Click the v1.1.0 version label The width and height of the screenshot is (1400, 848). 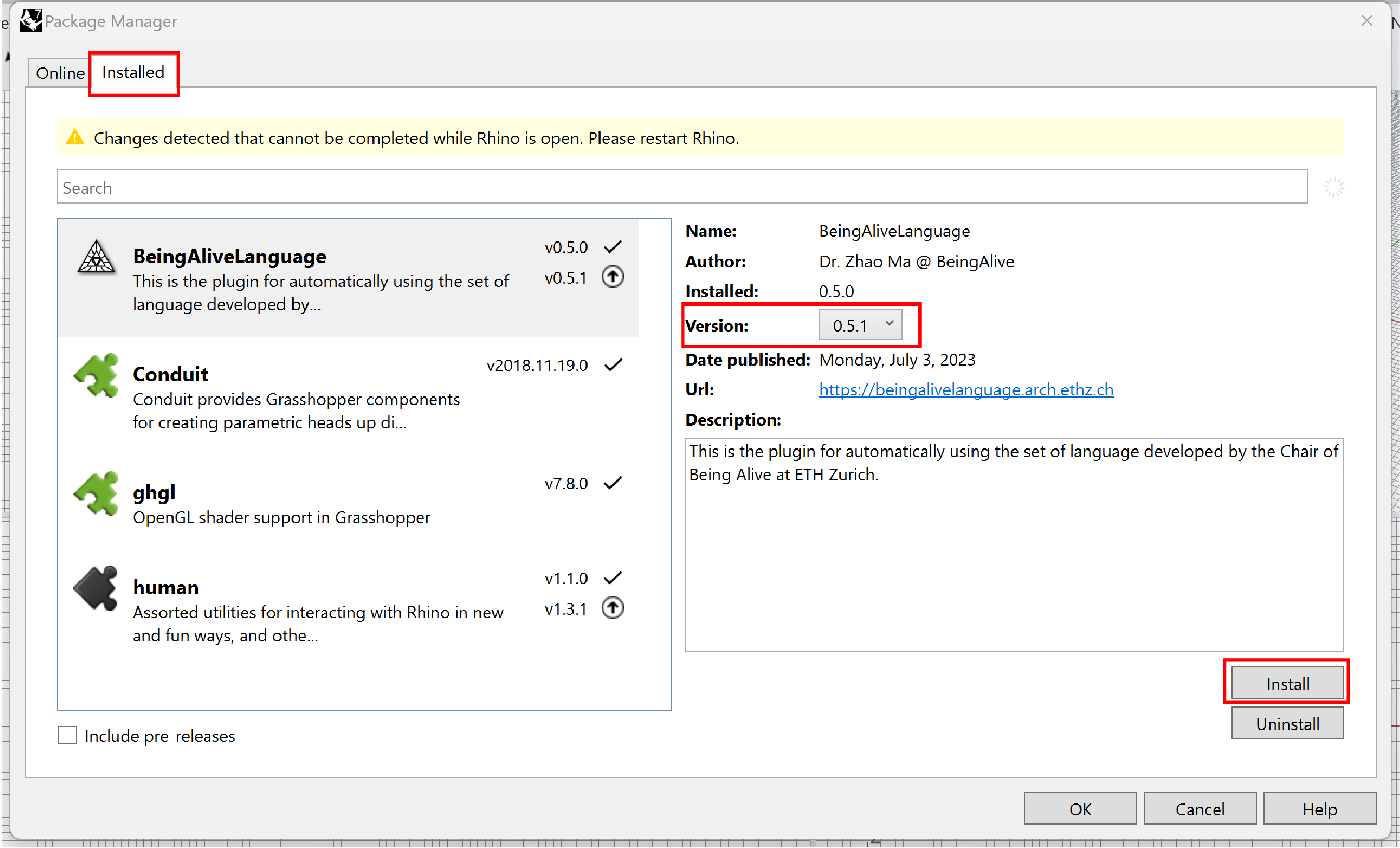[566, 578]
